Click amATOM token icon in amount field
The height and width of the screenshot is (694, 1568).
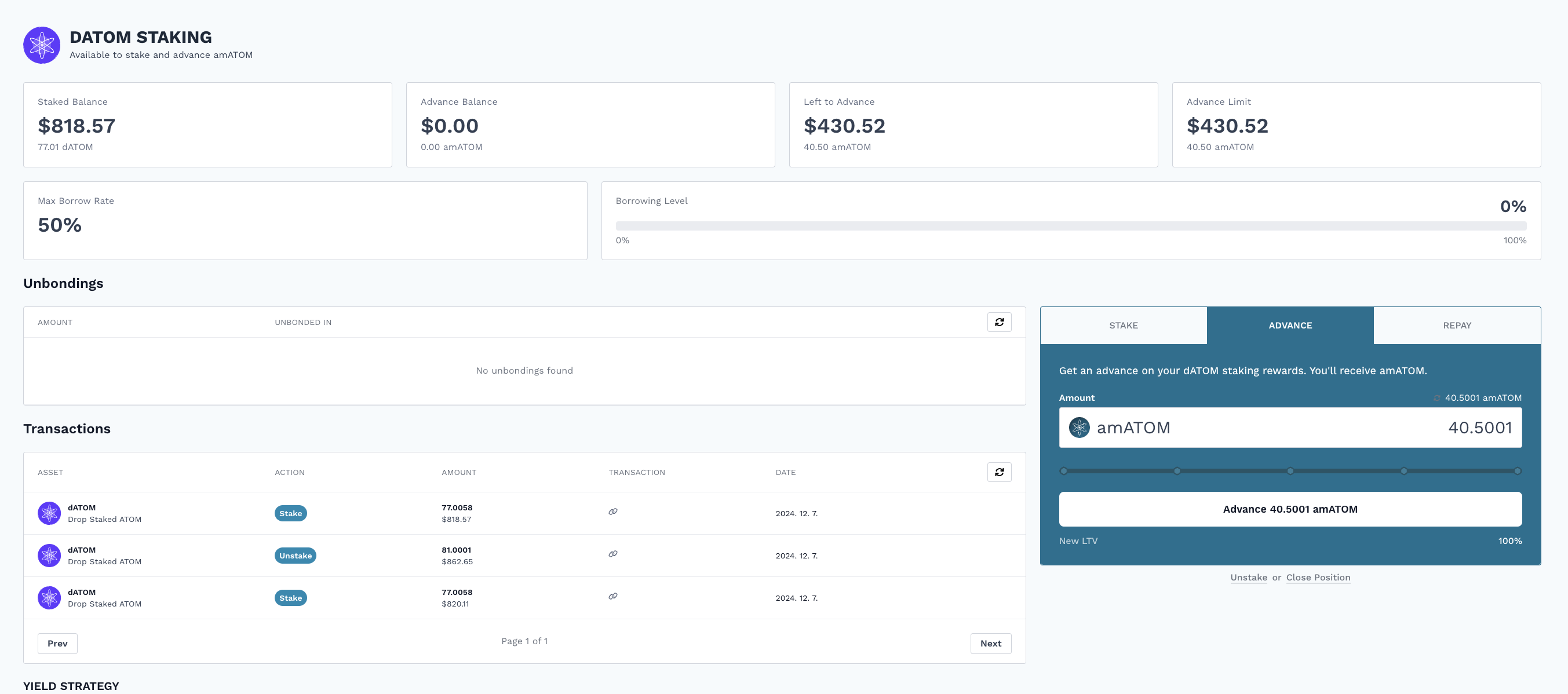(x=1079, y=428)
